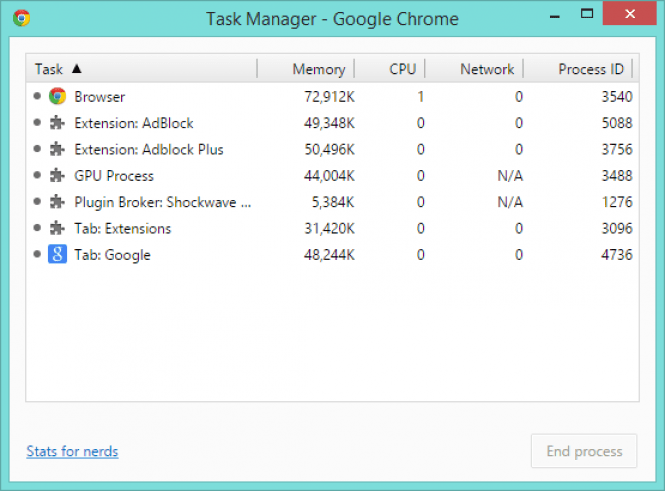Maximize the Task Manager window
This screenshot has height=491, width=665.
point(587,14)
